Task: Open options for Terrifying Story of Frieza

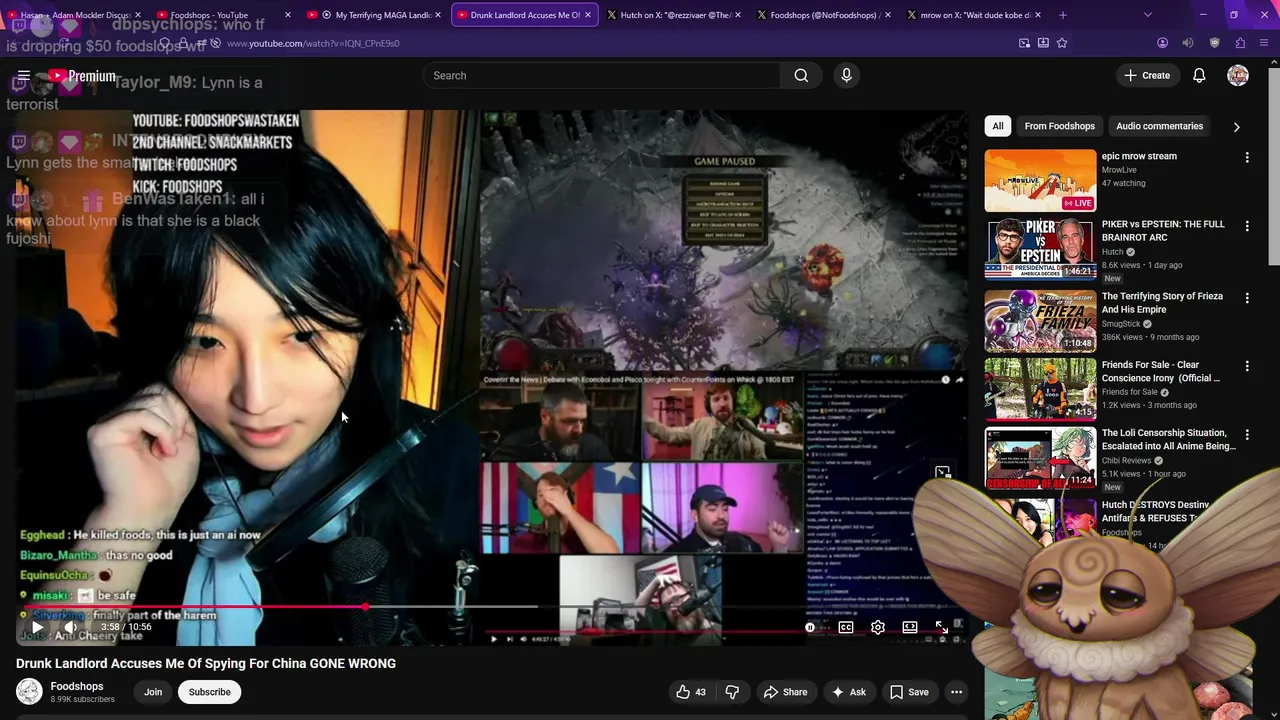Action: click(1247, 298)
